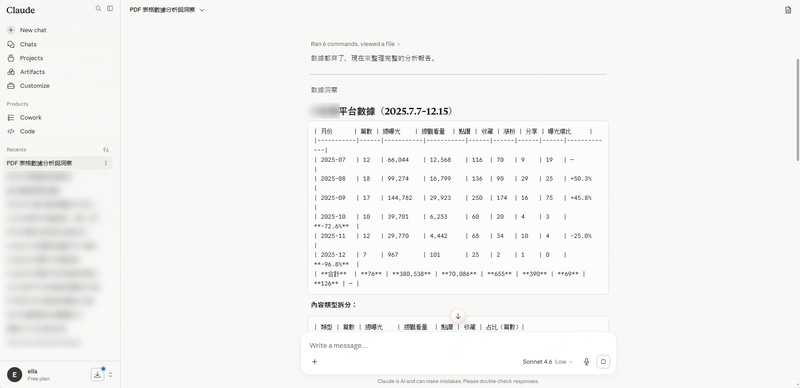
Task: Click the plus attachment button in composer
Action: (x=315, y=361)
